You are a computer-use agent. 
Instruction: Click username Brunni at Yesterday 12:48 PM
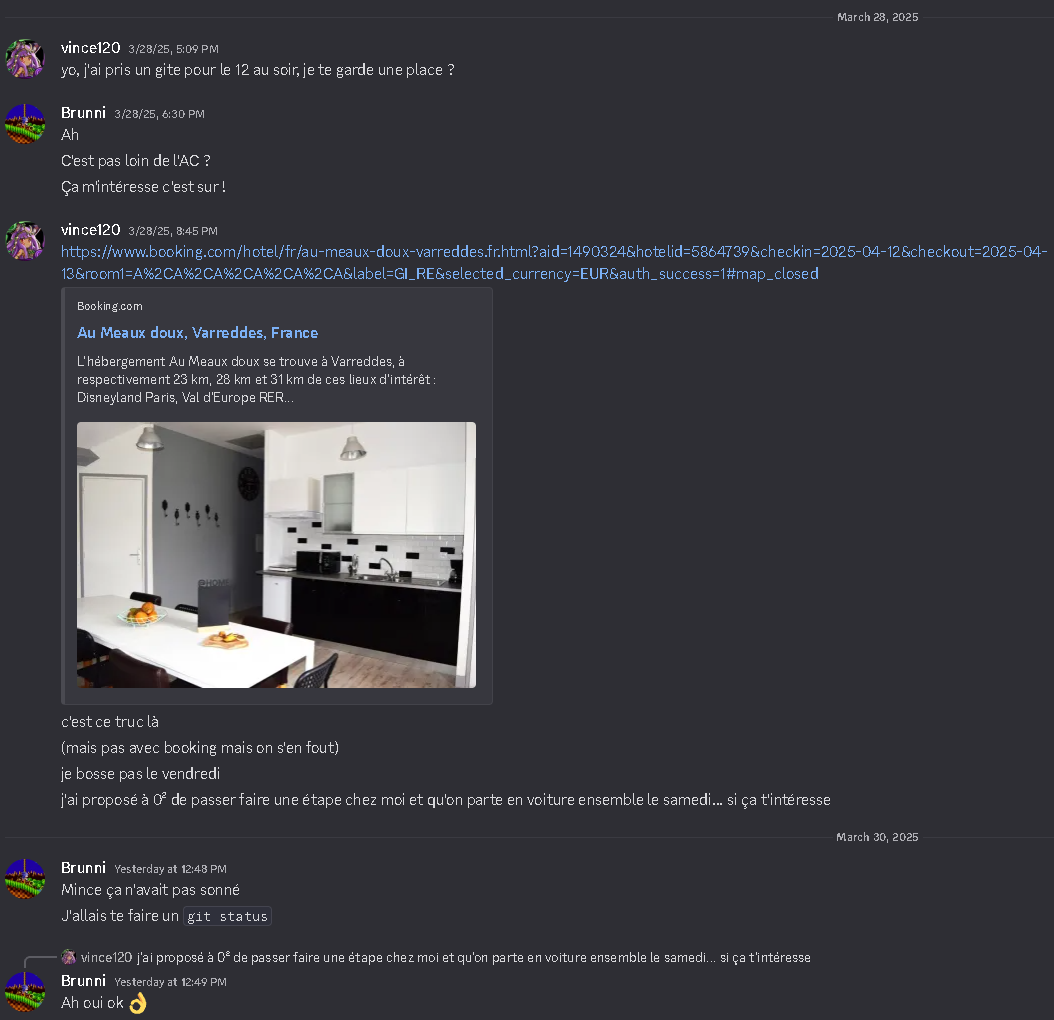[x=83, y=868]
